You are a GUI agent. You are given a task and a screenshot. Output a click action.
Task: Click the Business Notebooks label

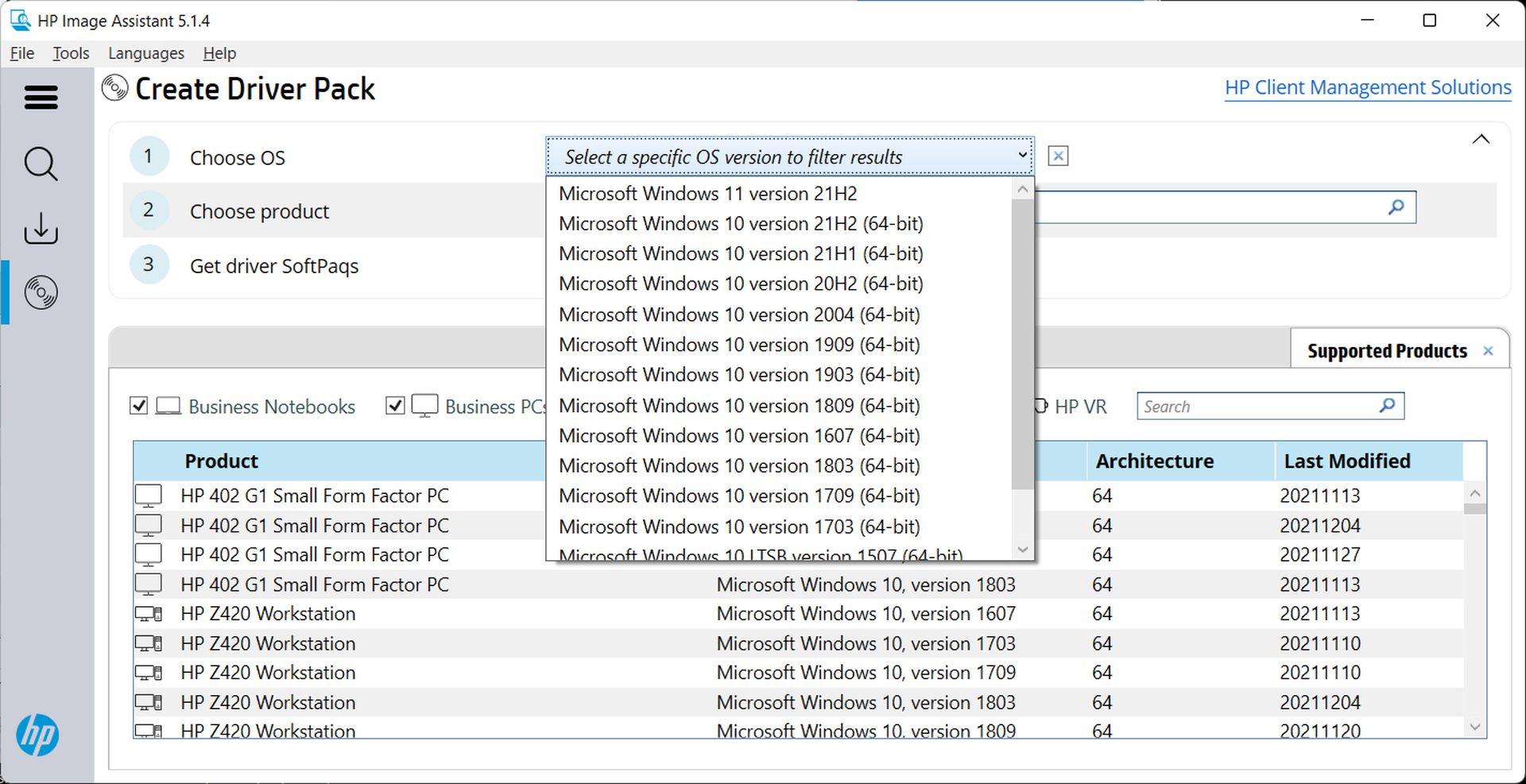pyautogui.click(x=272, y=407)
